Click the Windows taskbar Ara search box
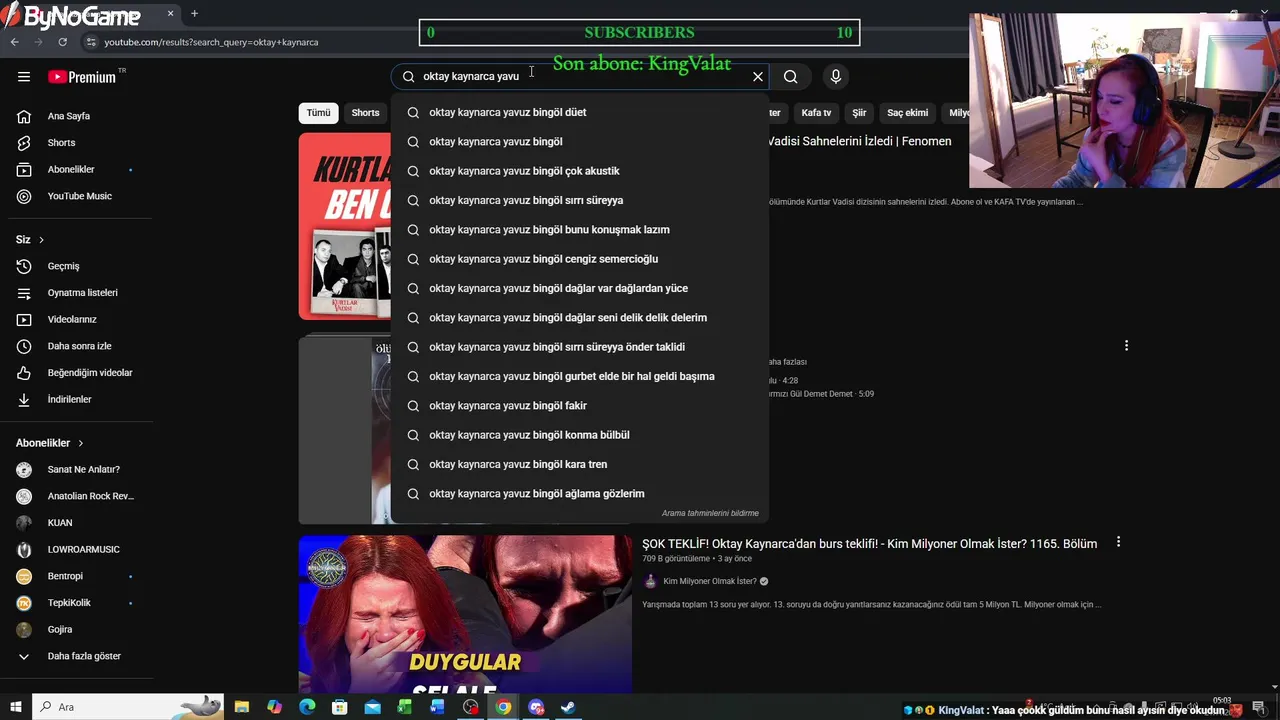1280x720 pixels. click(127, 707)
